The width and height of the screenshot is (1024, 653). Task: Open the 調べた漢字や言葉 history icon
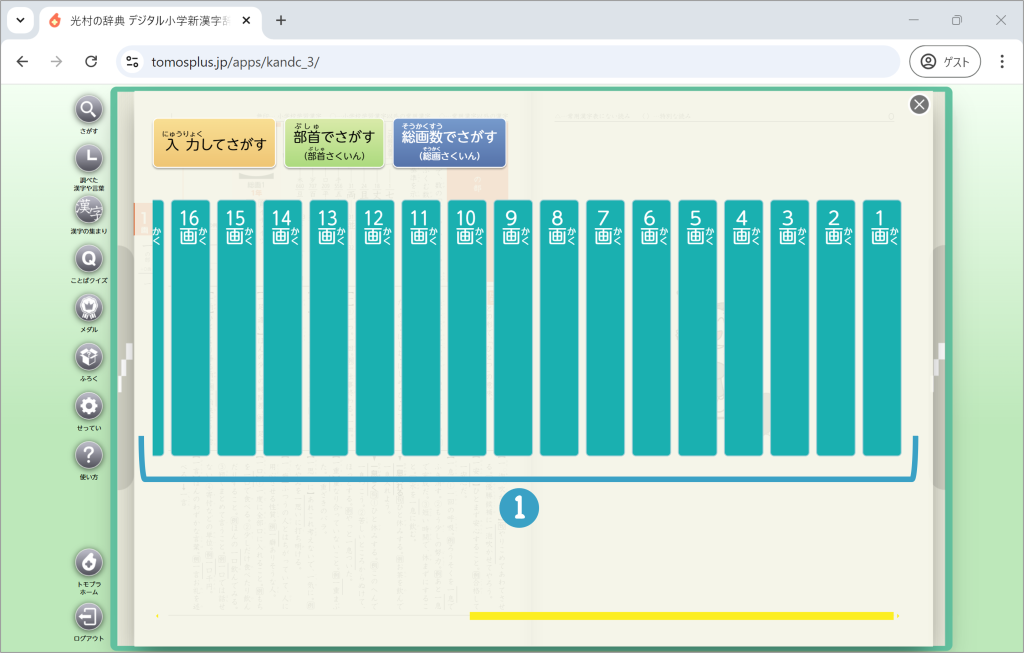89,159
